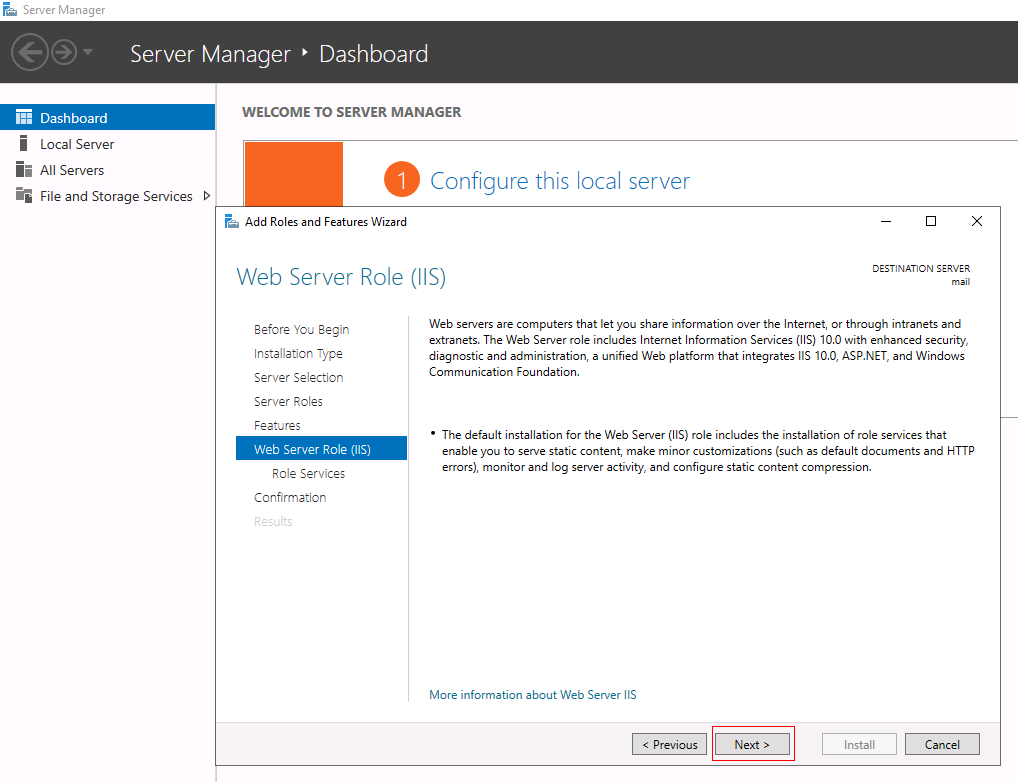Image resolution: width=1018 pixels, height=782 pixels.
Task: Click the wizard title bar icon
Action: point(232,221)
